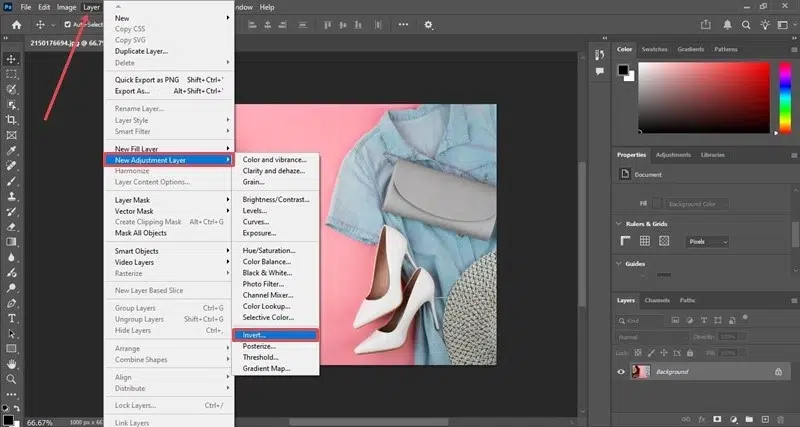Open the Discover lightbulb icon

pyautogui.click(x=765, y=24)
